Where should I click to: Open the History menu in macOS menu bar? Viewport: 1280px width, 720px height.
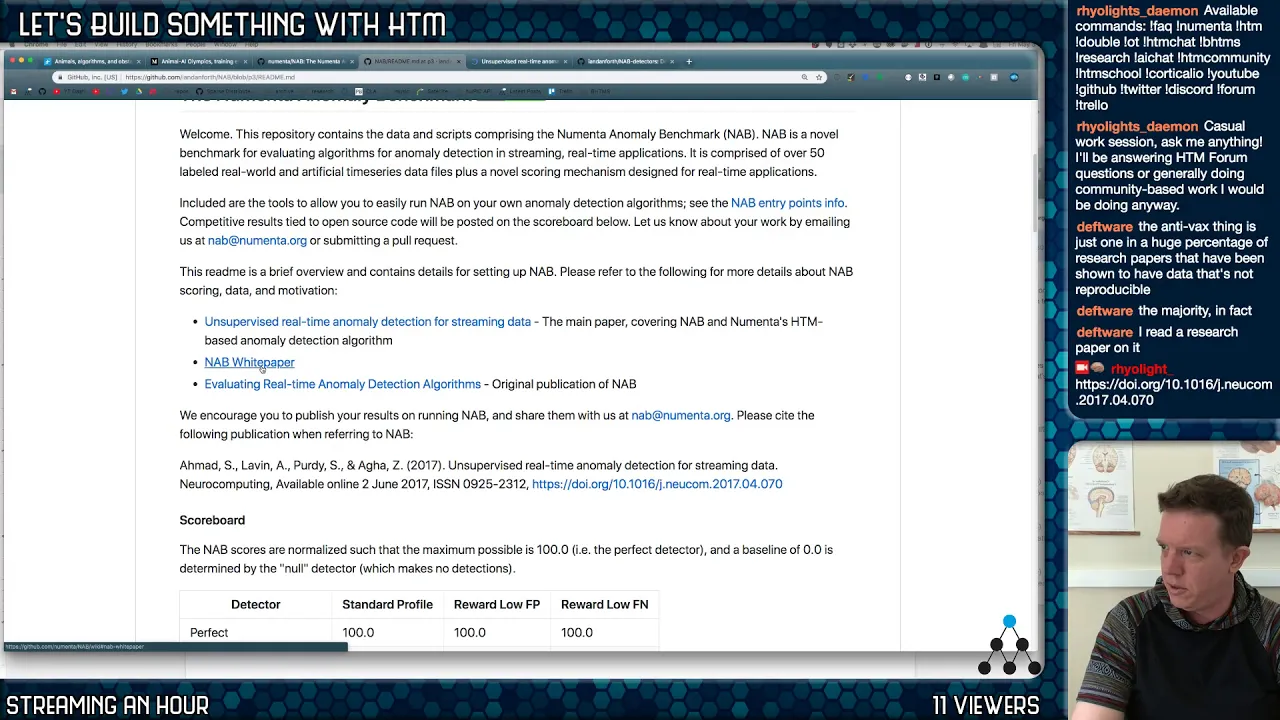coord(127,44)
